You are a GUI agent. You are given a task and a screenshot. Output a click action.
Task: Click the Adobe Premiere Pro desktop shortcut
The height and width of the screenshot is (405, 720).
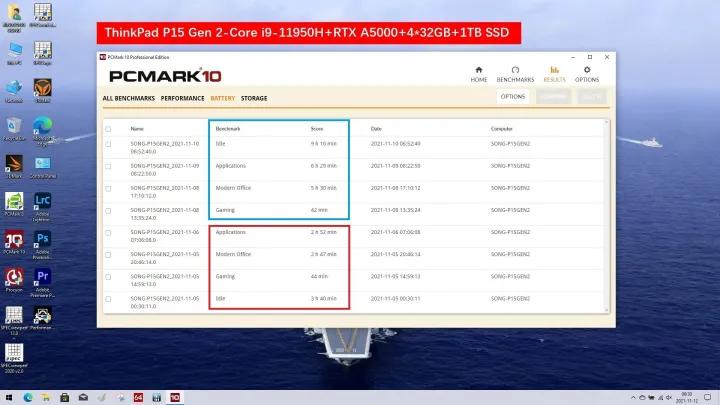pyautogui.click(x=43, y=283)
